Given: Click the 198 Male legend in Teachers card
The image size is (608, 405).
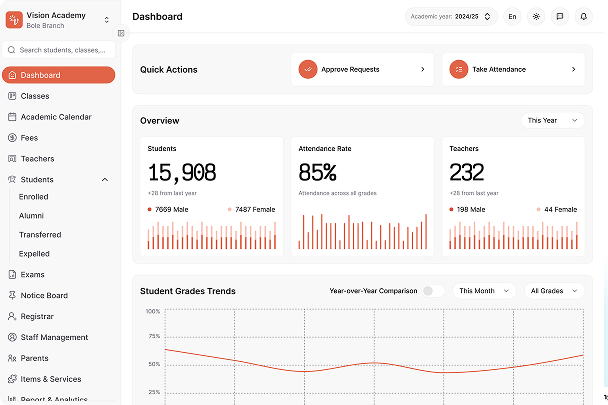Looking at the screenshot, I should (x=467, y=209).
